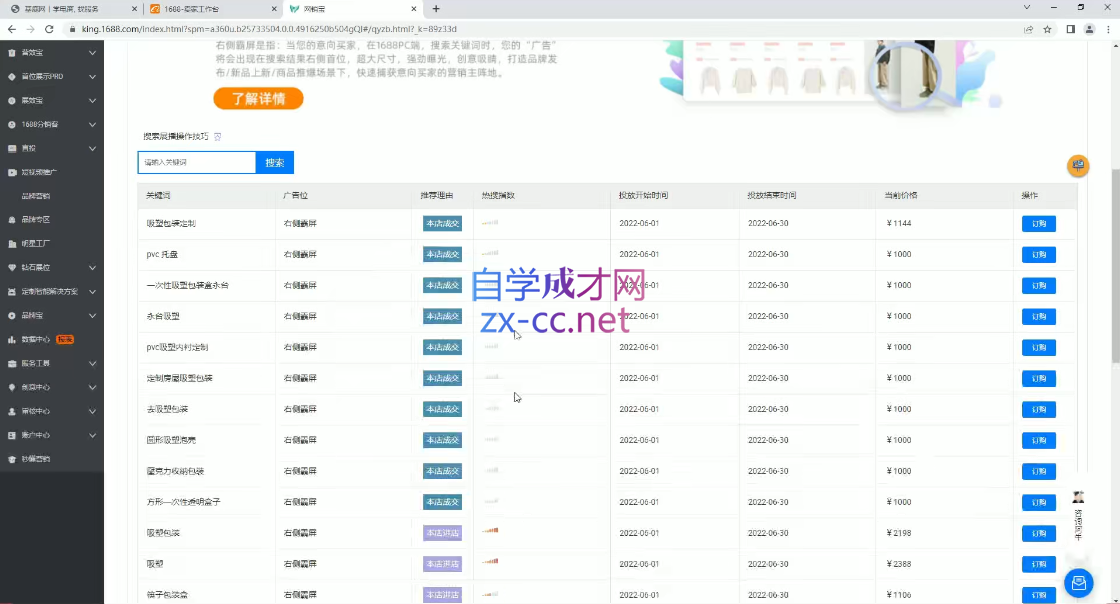This screenshot has width=1120, height=604.
Task: Click the blue chat support icon
Action: [1078, 582]
